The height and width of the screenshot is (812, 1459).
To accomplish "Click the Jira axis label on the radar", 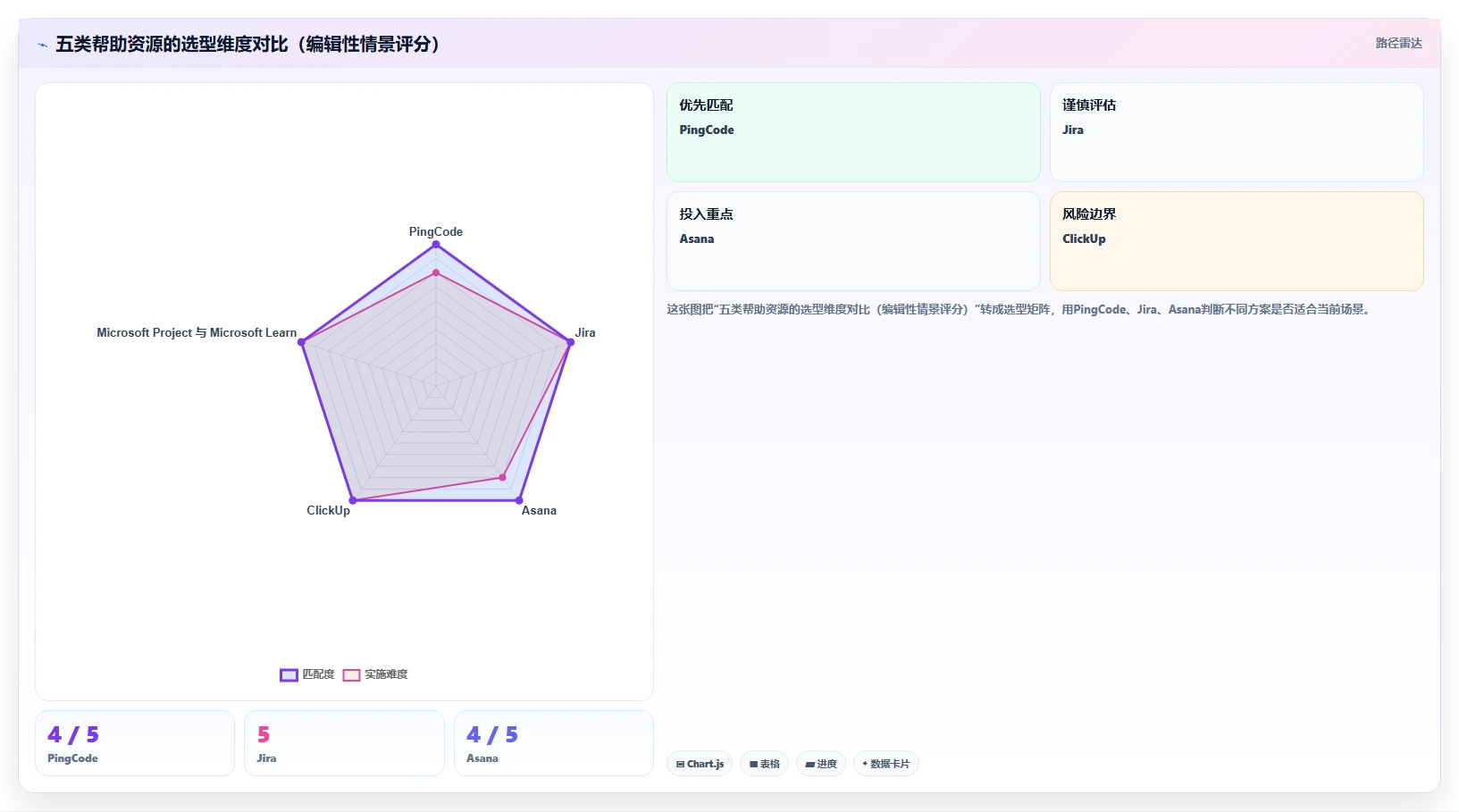I will [x=585, y=332].
